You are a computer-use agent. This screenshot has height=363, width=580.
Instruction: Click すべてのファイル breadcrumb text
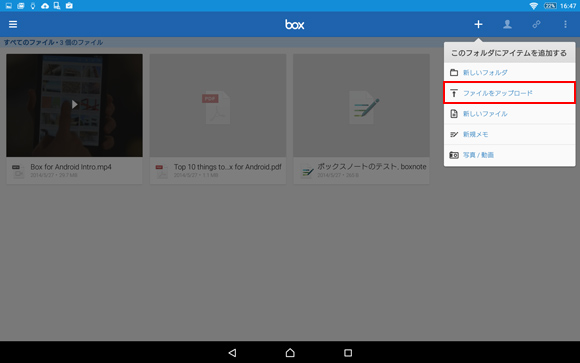click(x=29, y=43)
